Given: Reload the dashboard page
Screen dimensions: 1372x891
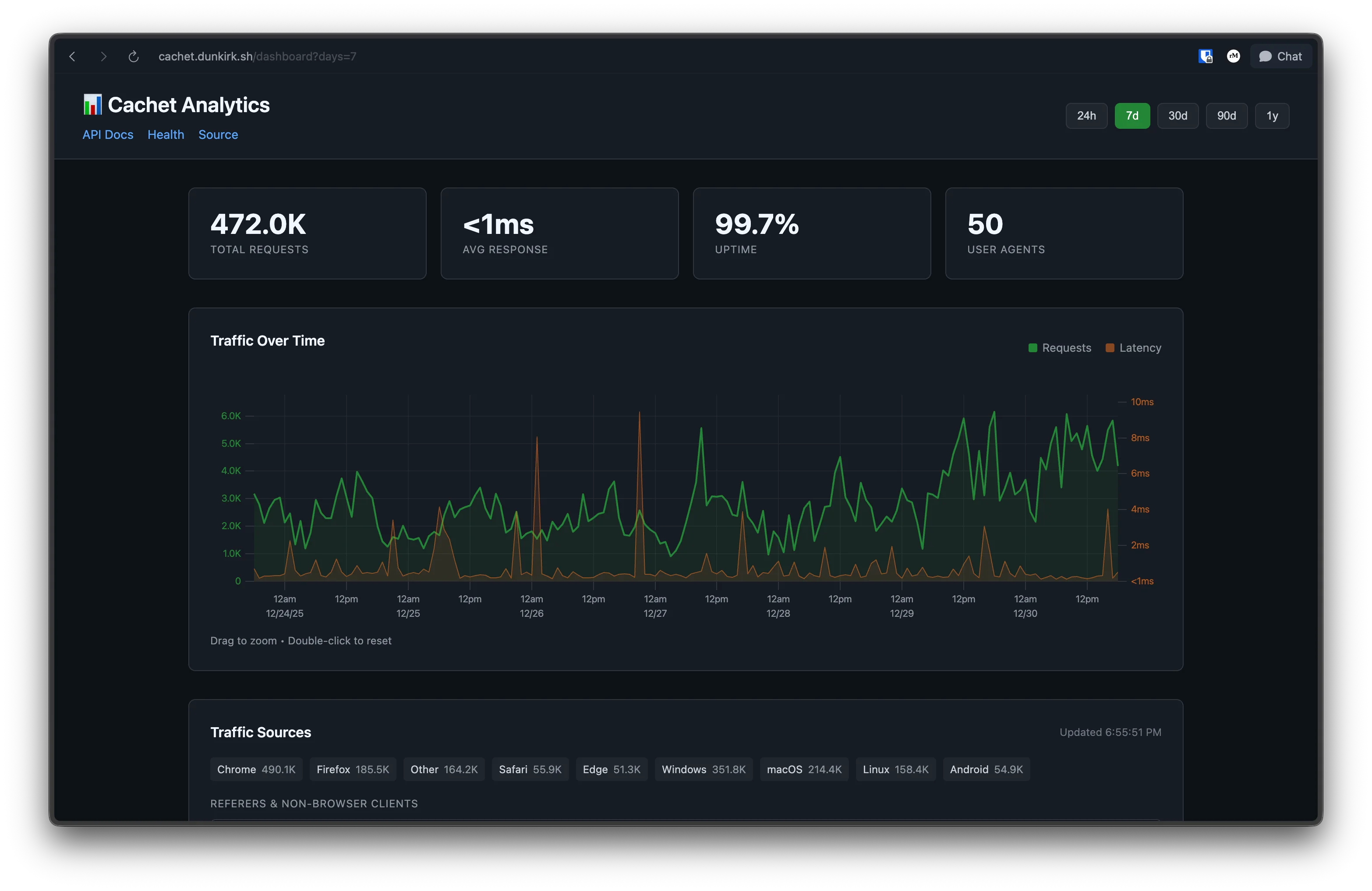Looking at the screenshot, I should 134,56.
